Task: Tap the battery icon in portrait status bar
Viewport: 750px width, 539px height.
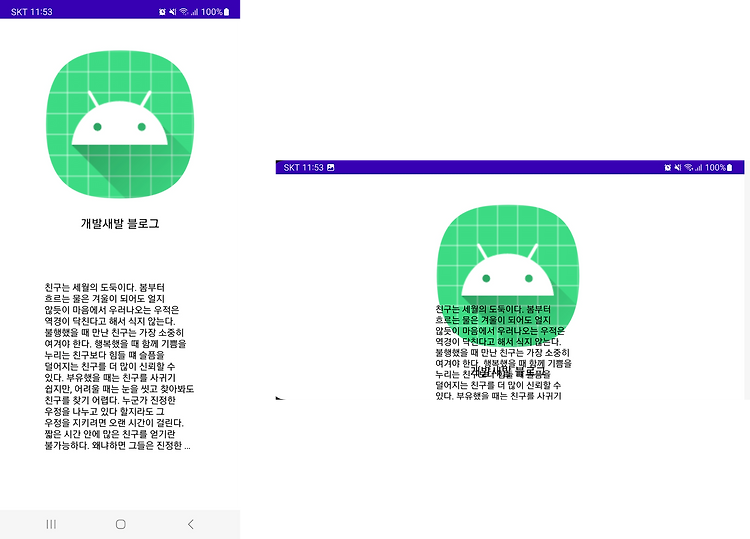Action: click(x=226, y=12)
